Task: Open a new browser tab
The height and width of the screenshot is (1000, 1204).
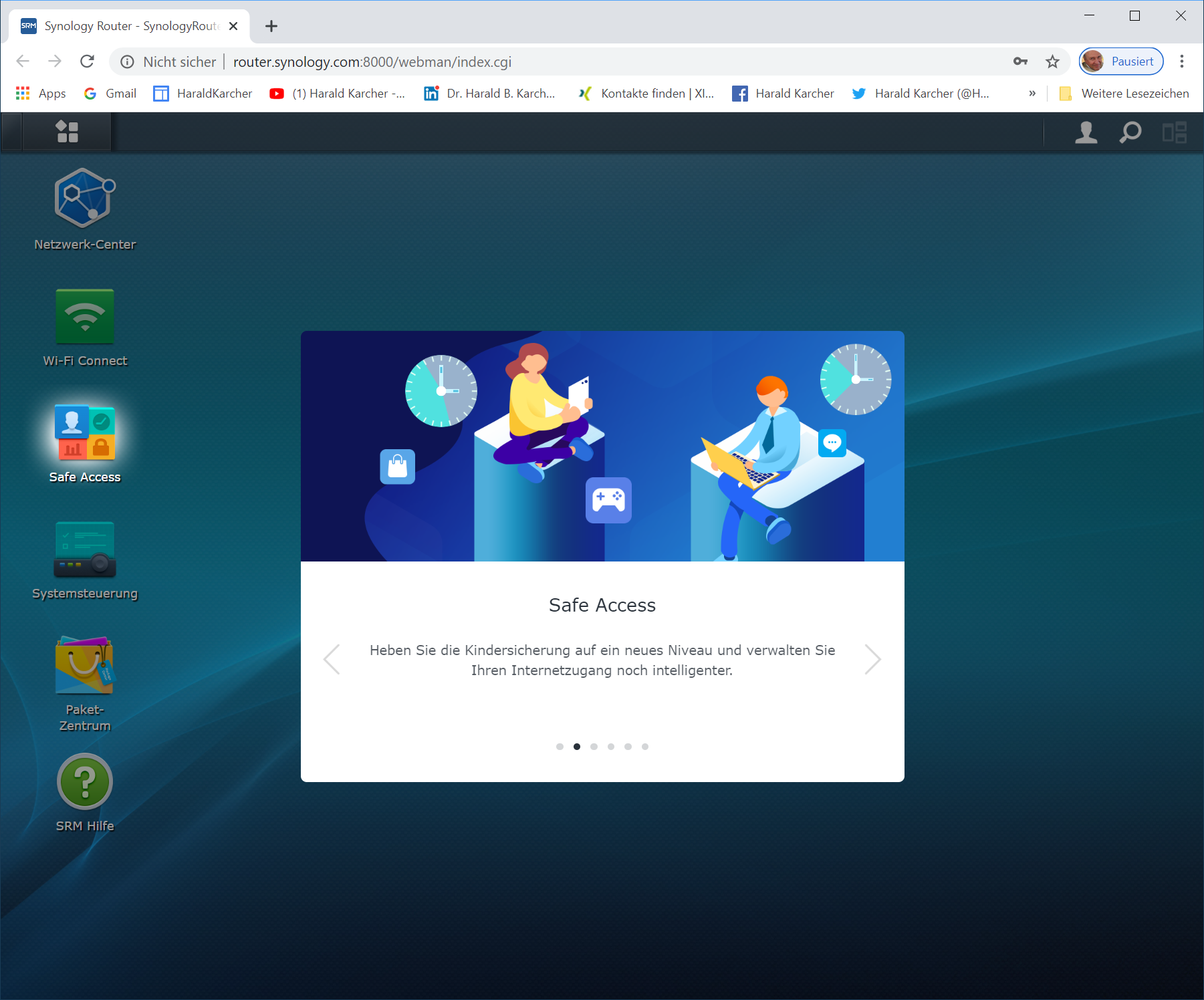Action: [271, 26]
